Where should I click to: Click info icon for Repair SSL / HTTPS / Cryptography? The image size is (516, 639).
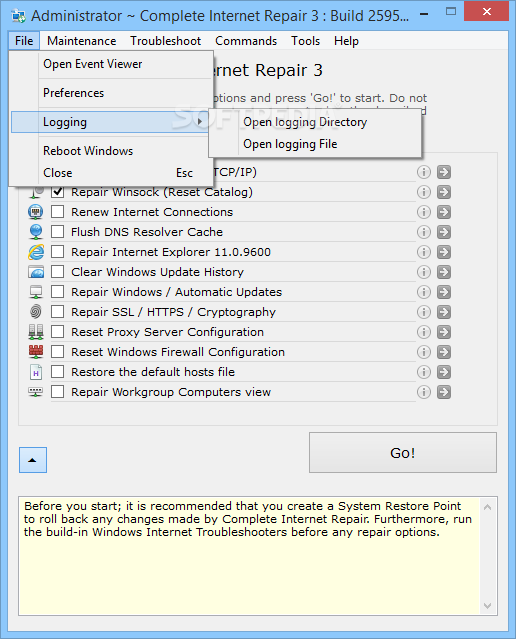click(423, 312)
